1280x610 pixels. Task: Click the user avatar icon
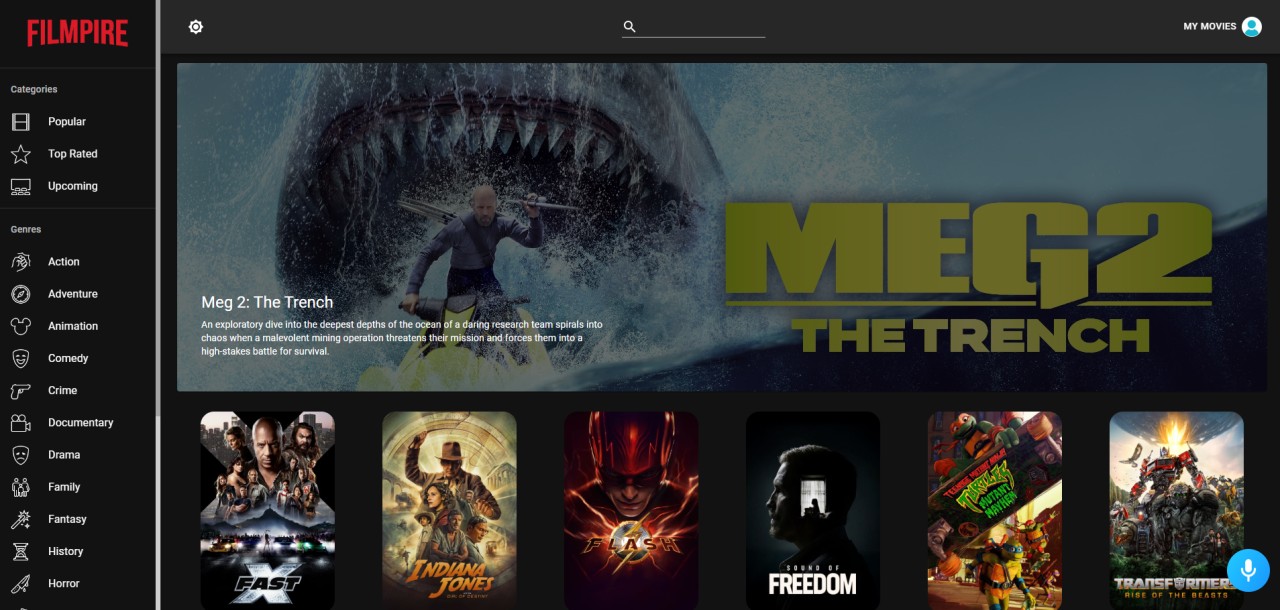tap(1252, 27)
